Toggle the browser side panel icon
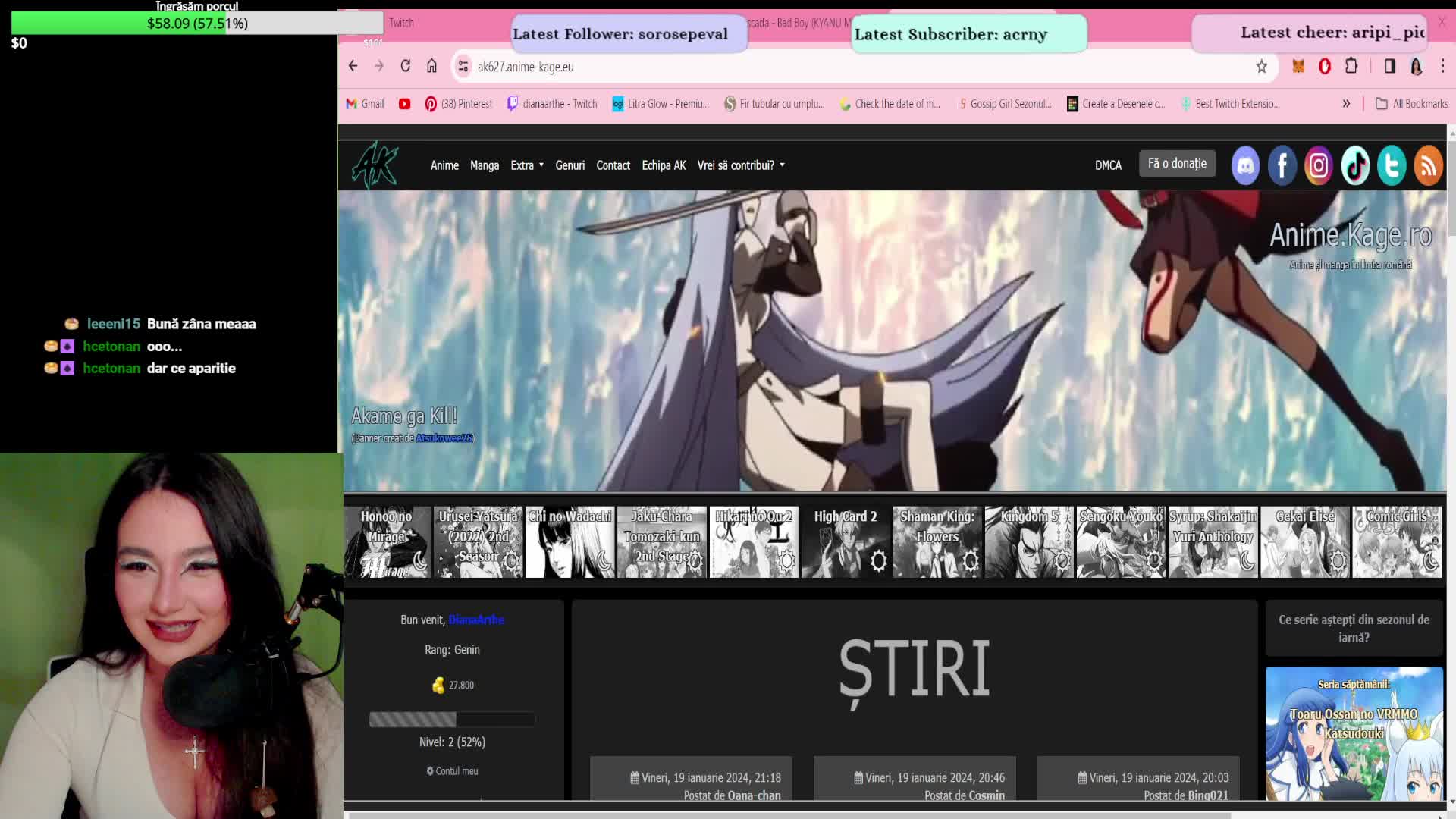 coord(1389,67)
